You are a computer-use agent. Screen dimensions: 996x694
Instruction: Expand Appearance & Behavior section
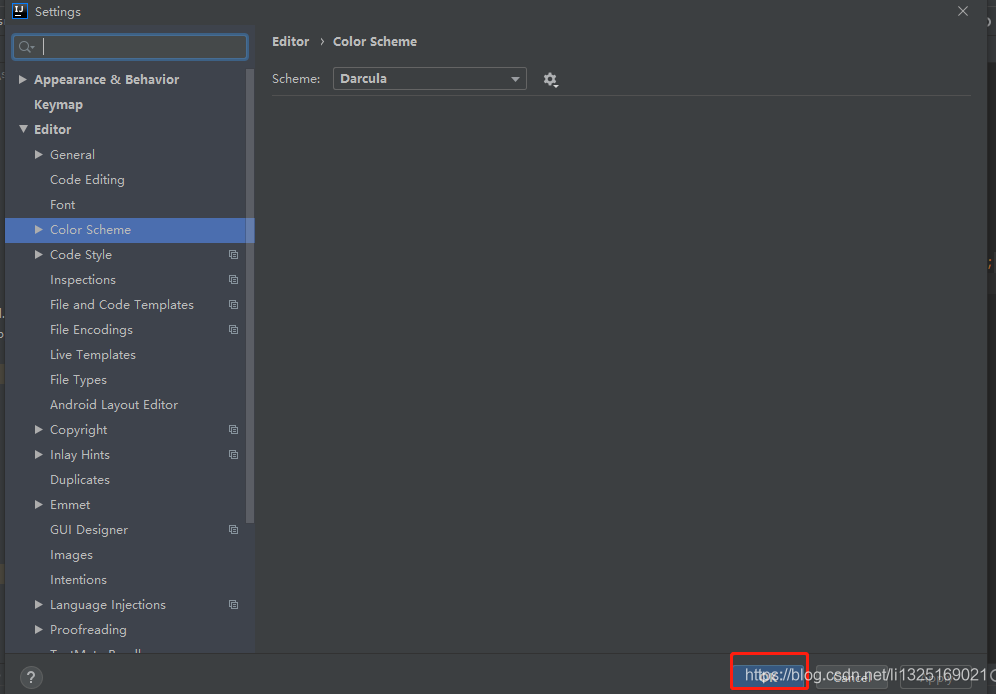click(x=23, y=79)
